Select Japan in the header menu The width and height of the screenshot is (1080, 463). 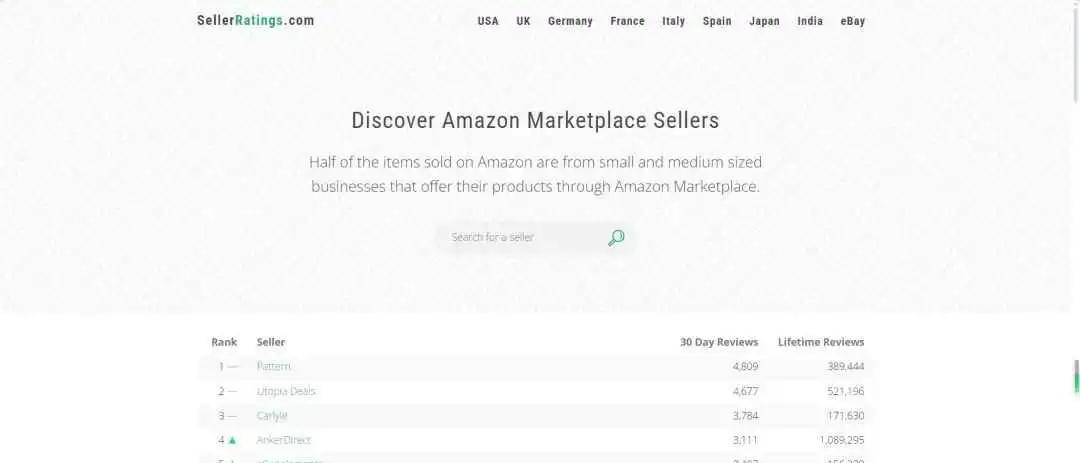pos(765,21)
